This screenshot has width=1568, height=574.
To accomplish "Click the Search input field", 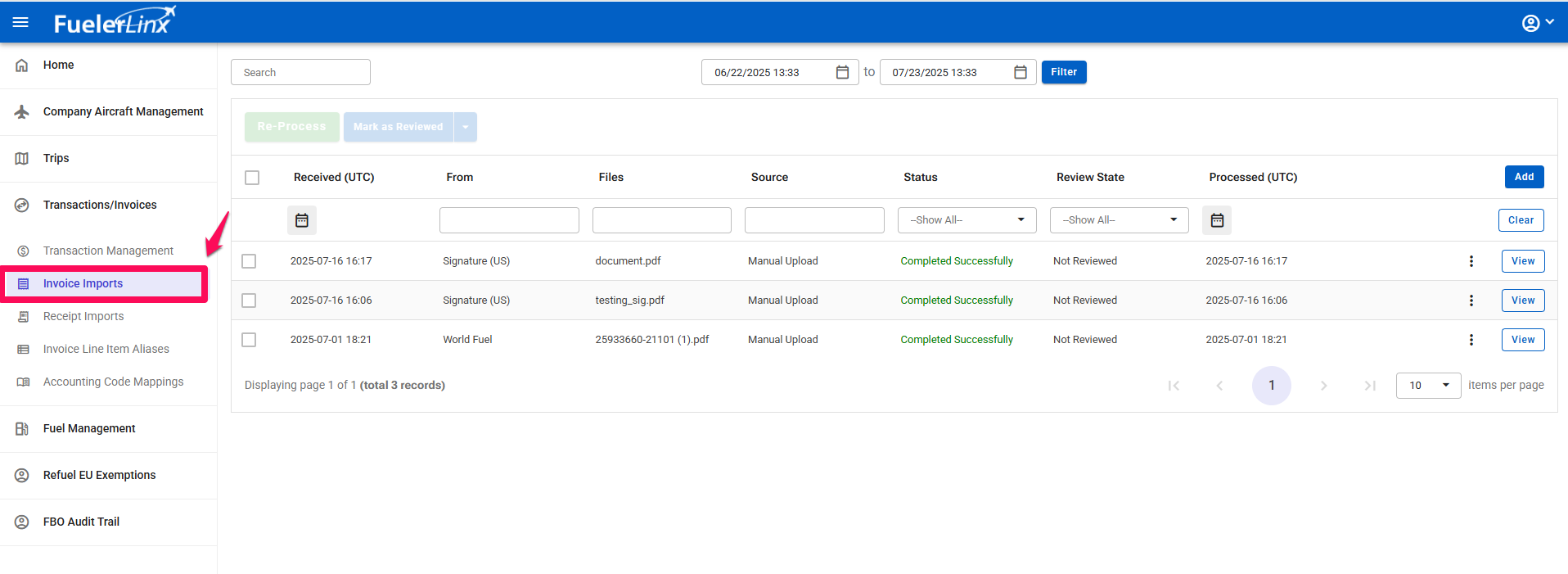I will (300, 72).
